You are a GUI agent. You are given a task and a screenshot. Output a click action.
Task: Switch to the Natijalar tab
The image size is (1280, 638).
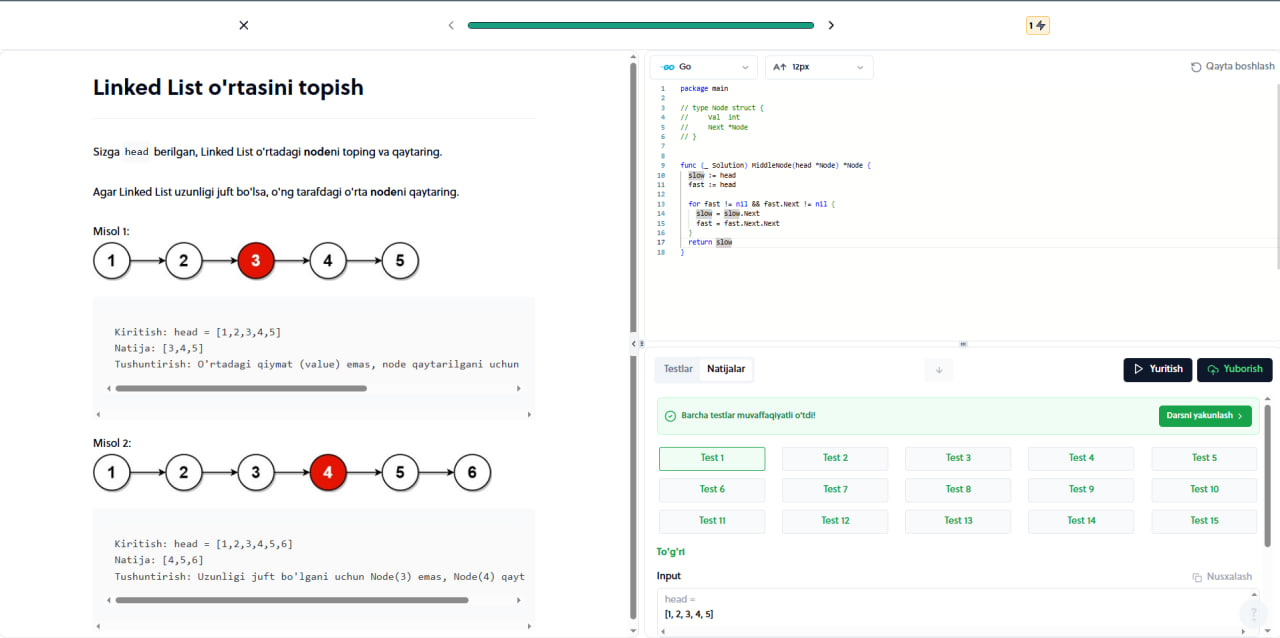(x=726, y=369)
